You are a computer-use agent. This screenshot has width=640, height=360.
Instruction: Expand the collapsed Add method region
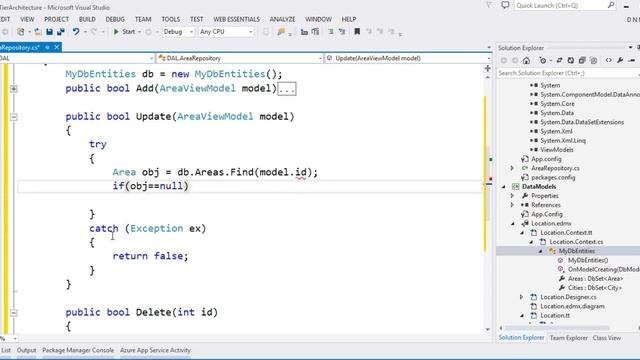[13, 89]
